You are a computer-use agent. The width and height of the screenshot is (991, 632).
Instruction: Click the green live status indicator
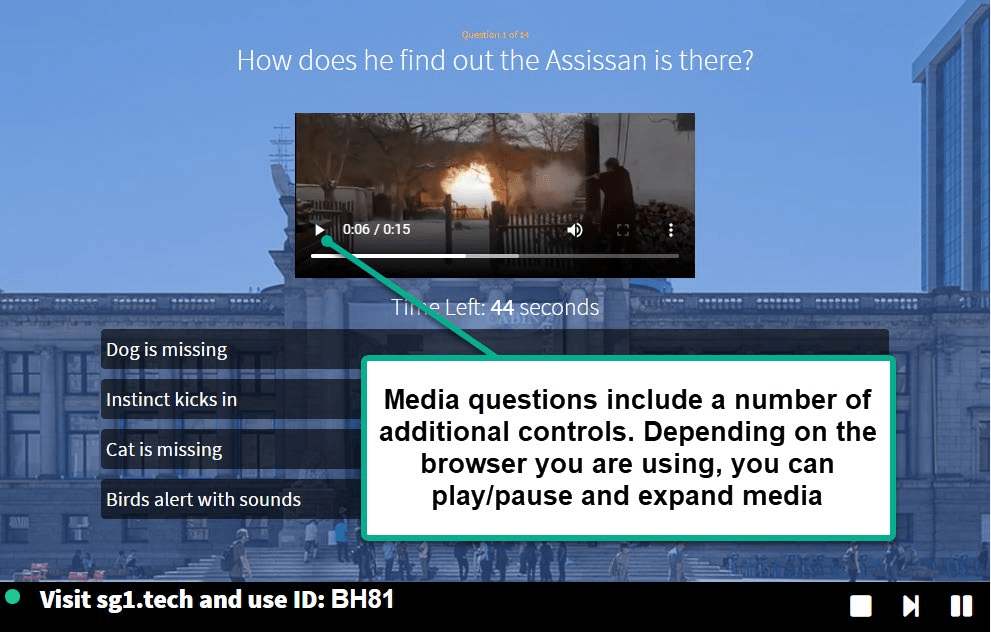[x=14, y=599]
